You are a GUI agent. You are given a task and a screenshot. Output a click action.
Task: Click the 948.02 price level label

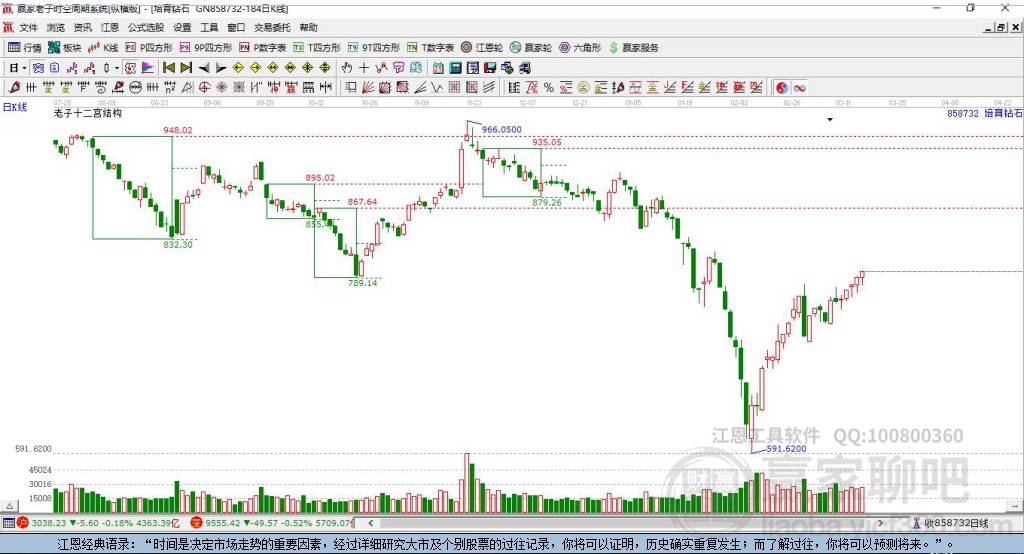(x=178, y=130)
